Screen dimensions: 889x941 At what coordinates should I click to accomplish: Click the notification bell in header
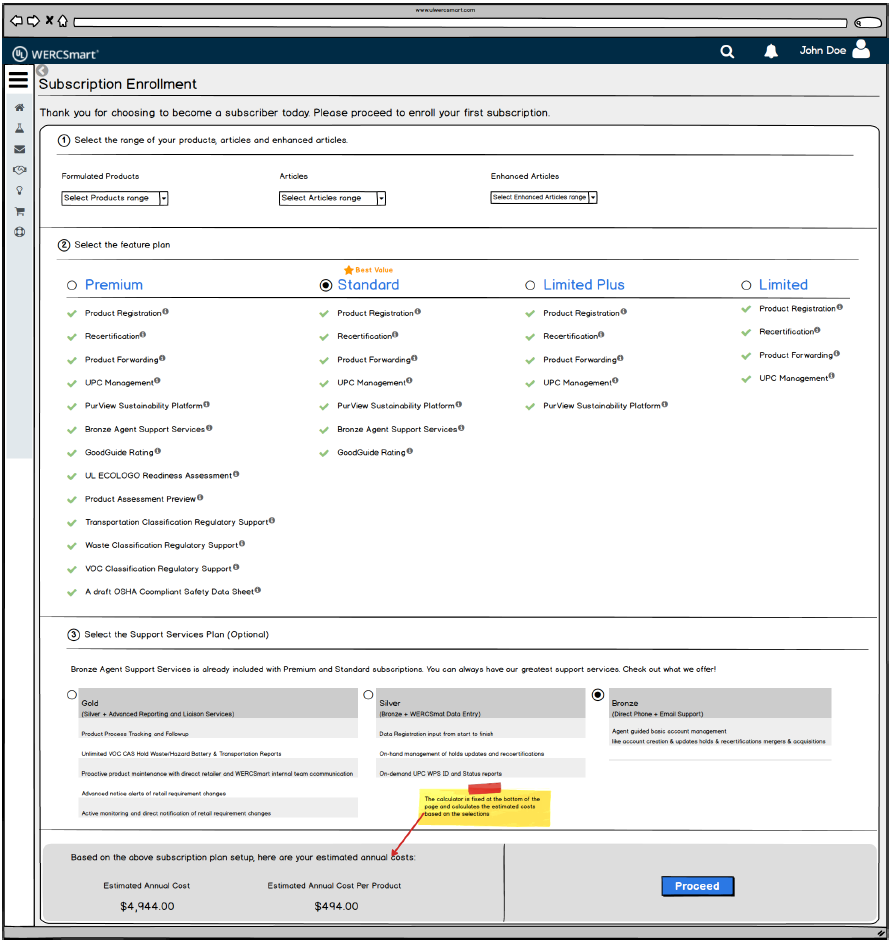click(x=771, y=52)
